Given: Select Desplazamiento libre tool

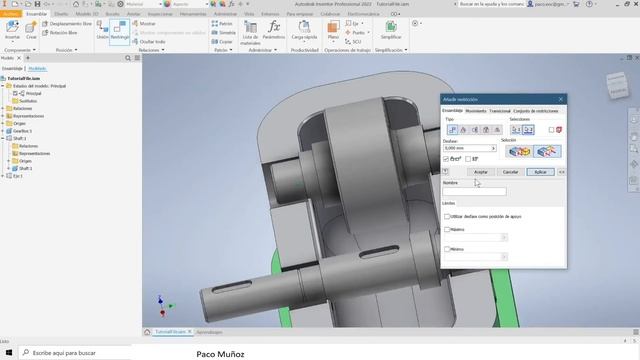Looking at the screenshot, I should 67,24.
